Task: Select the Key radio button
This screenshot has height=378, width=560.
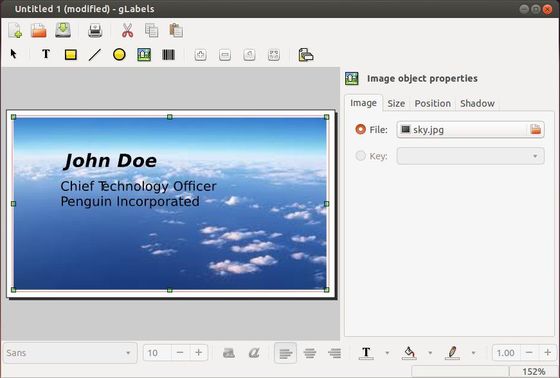Action: [x=361, y=156]
